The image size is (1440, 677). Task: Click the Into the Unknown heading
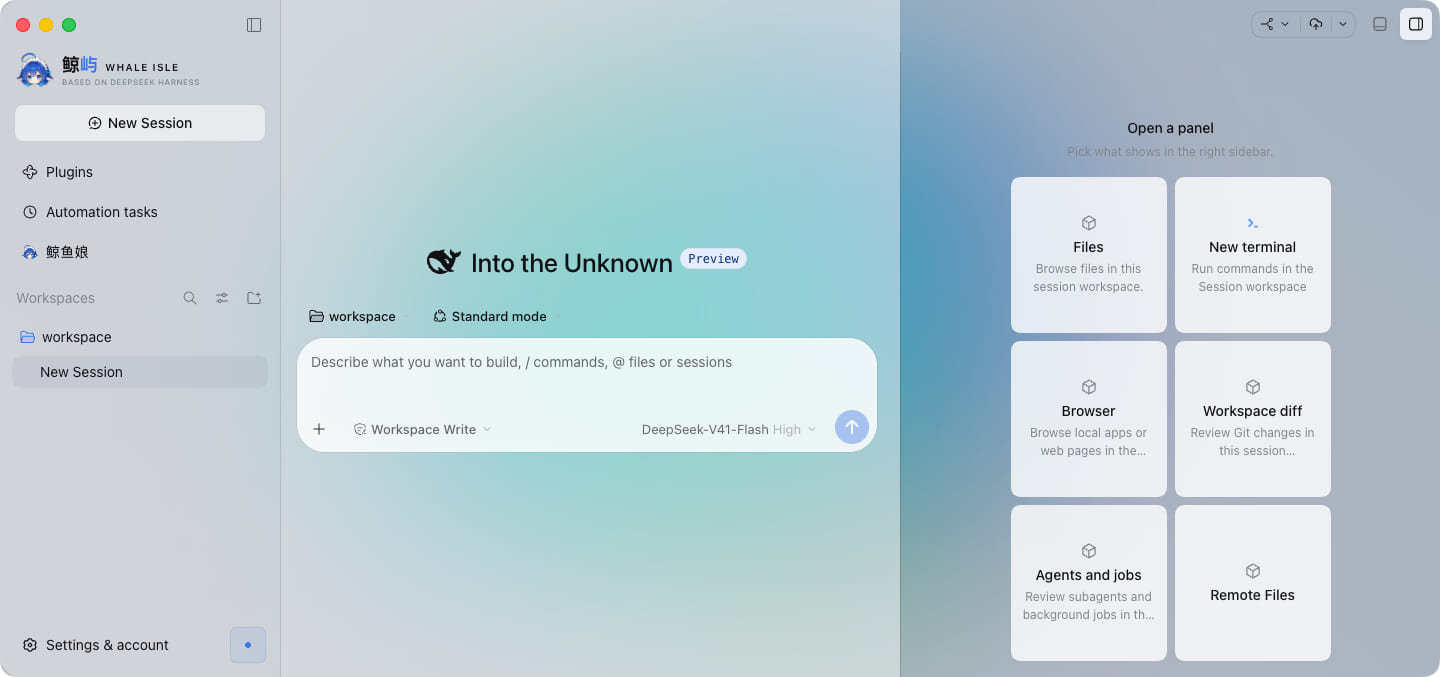pos(572,263)
